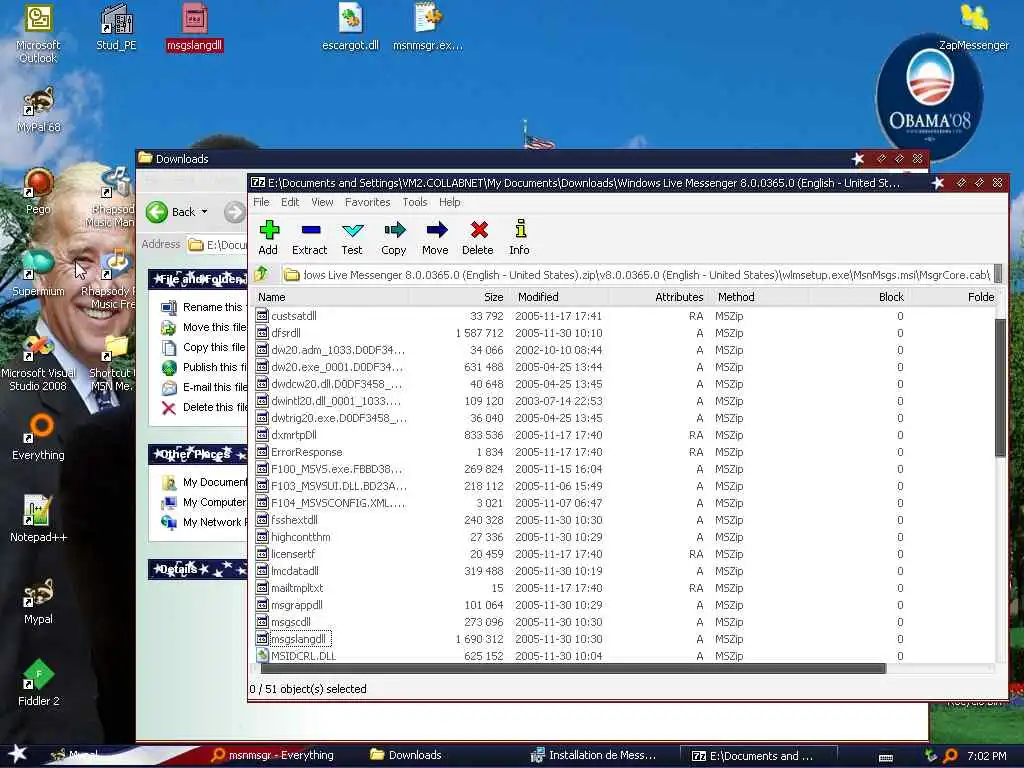
Task: Select the msgrappdll file
Action: coord(296,605)
